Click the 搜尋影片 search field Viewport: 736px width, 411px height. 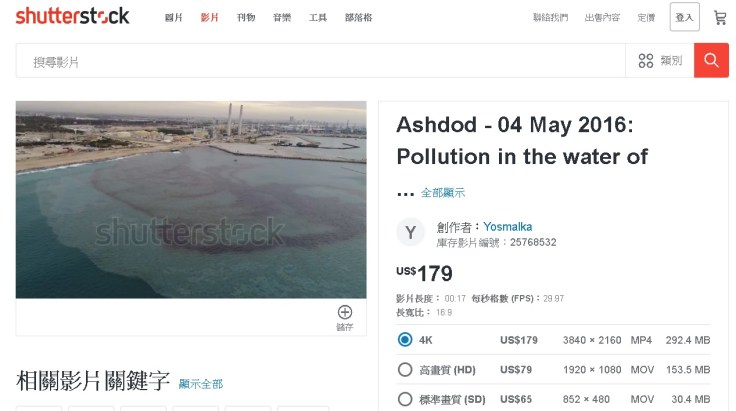click(320, 61)
